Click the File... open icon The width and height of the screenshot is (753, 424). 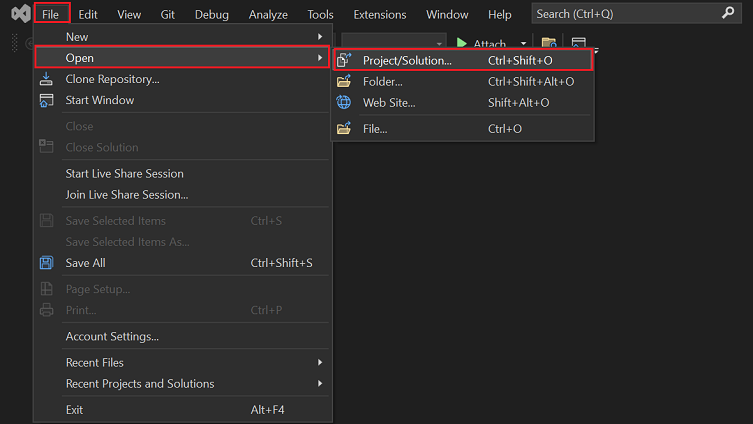click(344, 128)
